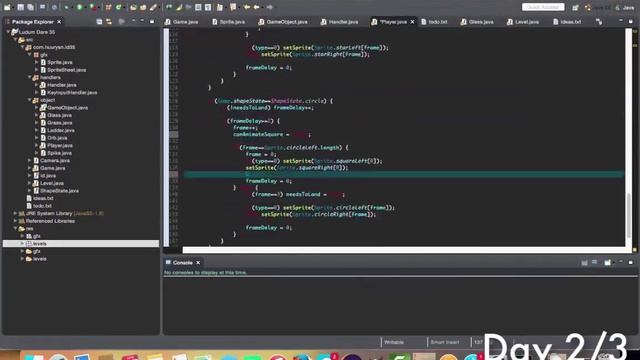Click the Run with coverage toolbar icon
Screen dimensions: 640x360
(93, 7)
